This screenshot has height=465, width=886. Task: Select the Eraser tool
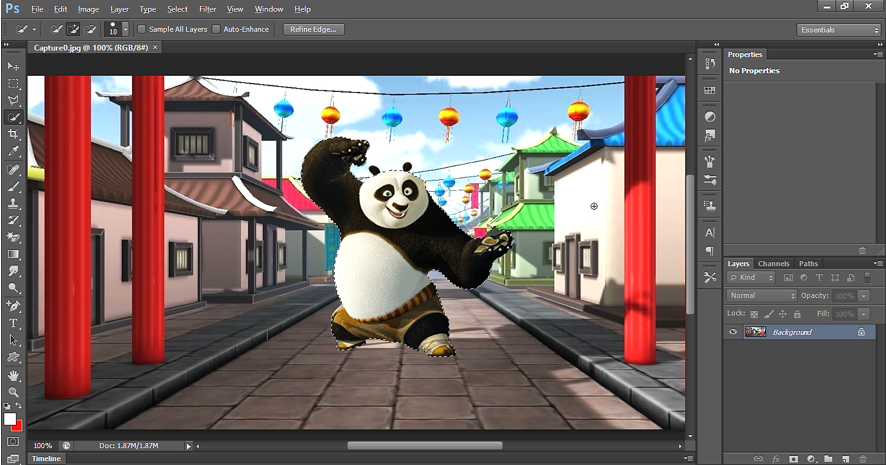click(13, 237)
